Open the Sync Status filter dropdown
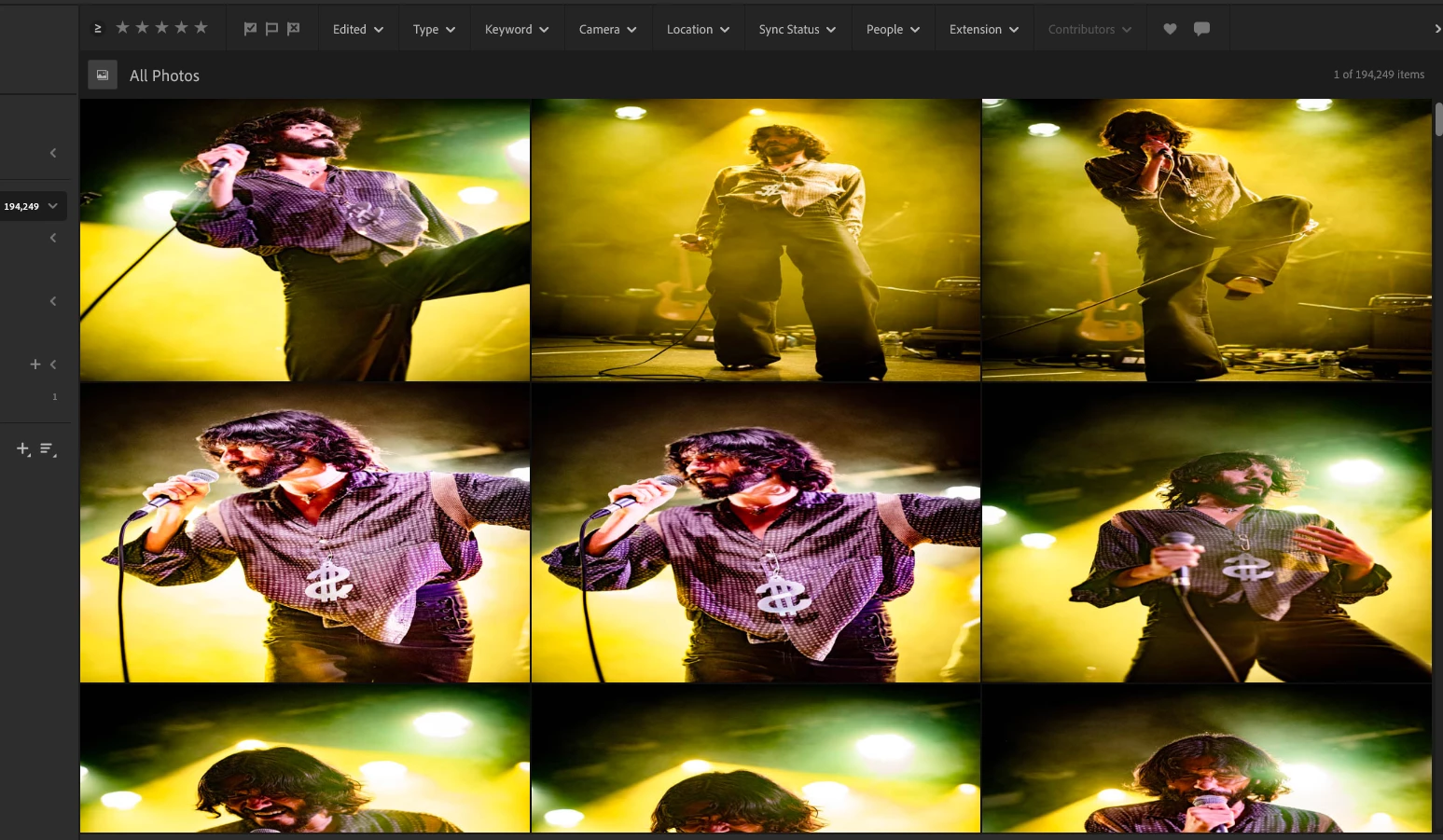Screen dimensions: 1443x840 tap(798, 29)
